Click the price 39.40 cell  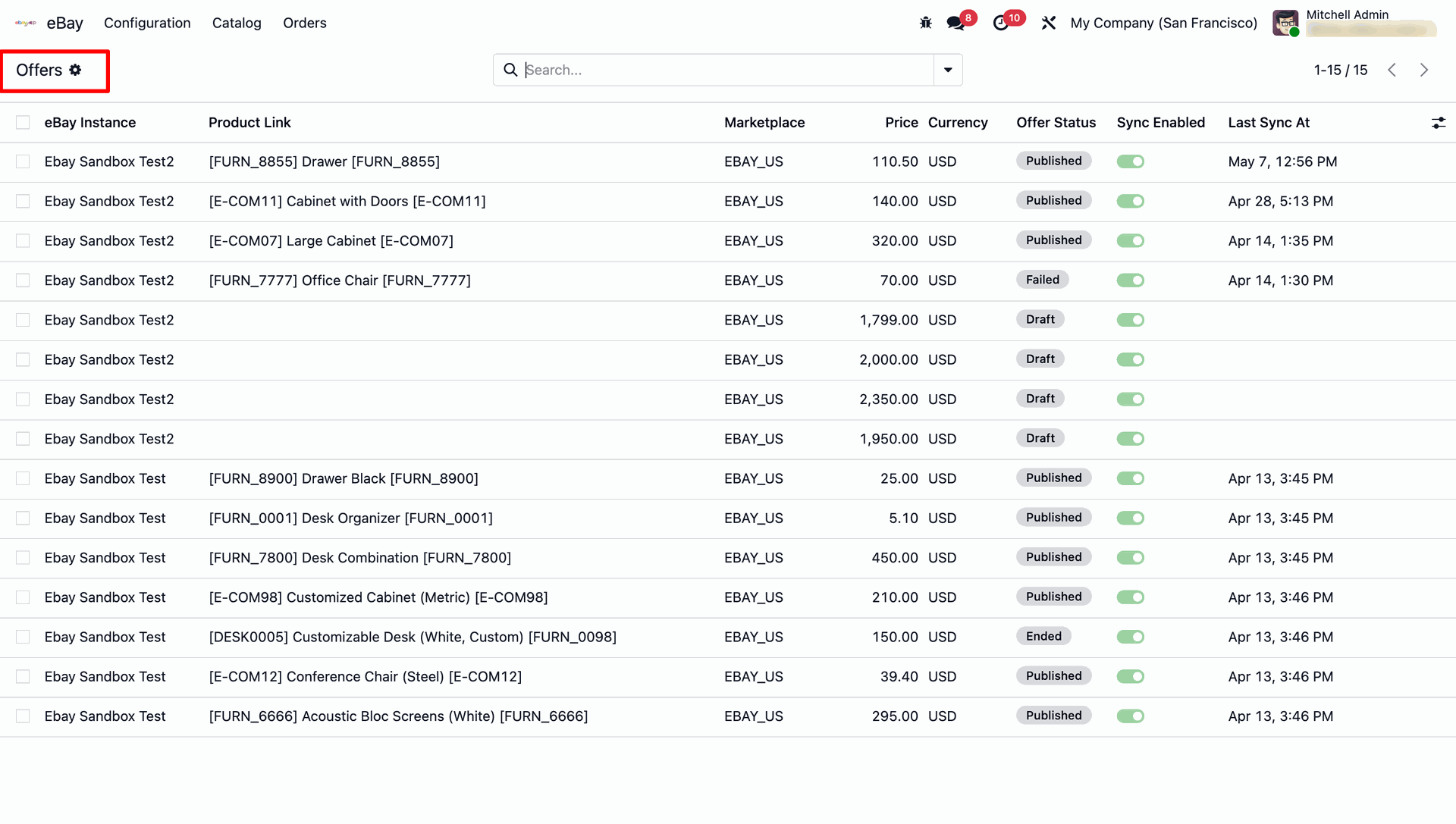(899, 676)
